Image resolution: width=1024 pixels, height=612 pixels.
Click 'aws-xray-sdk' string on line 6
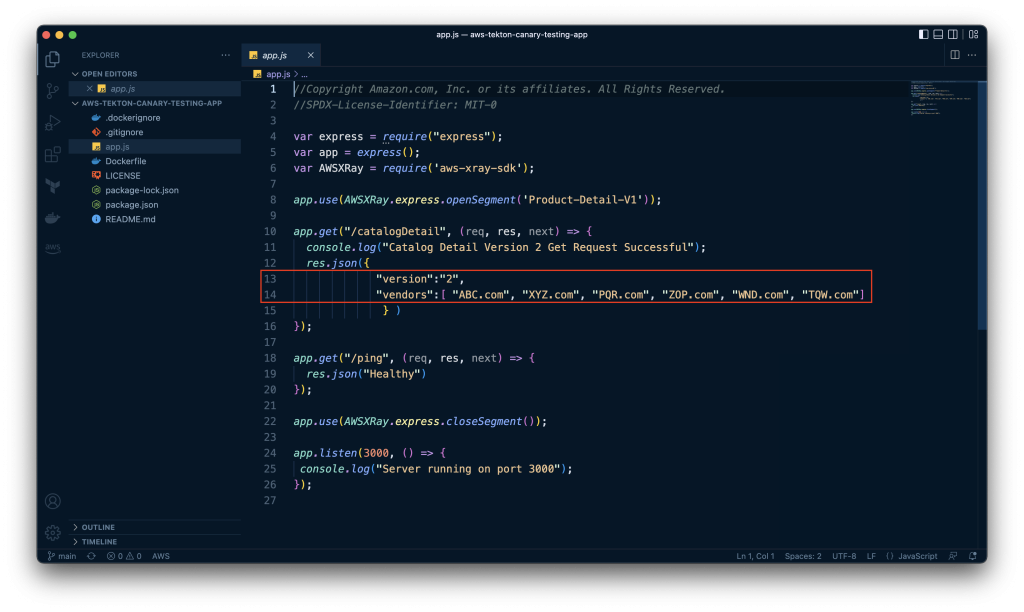click(478, 169)
